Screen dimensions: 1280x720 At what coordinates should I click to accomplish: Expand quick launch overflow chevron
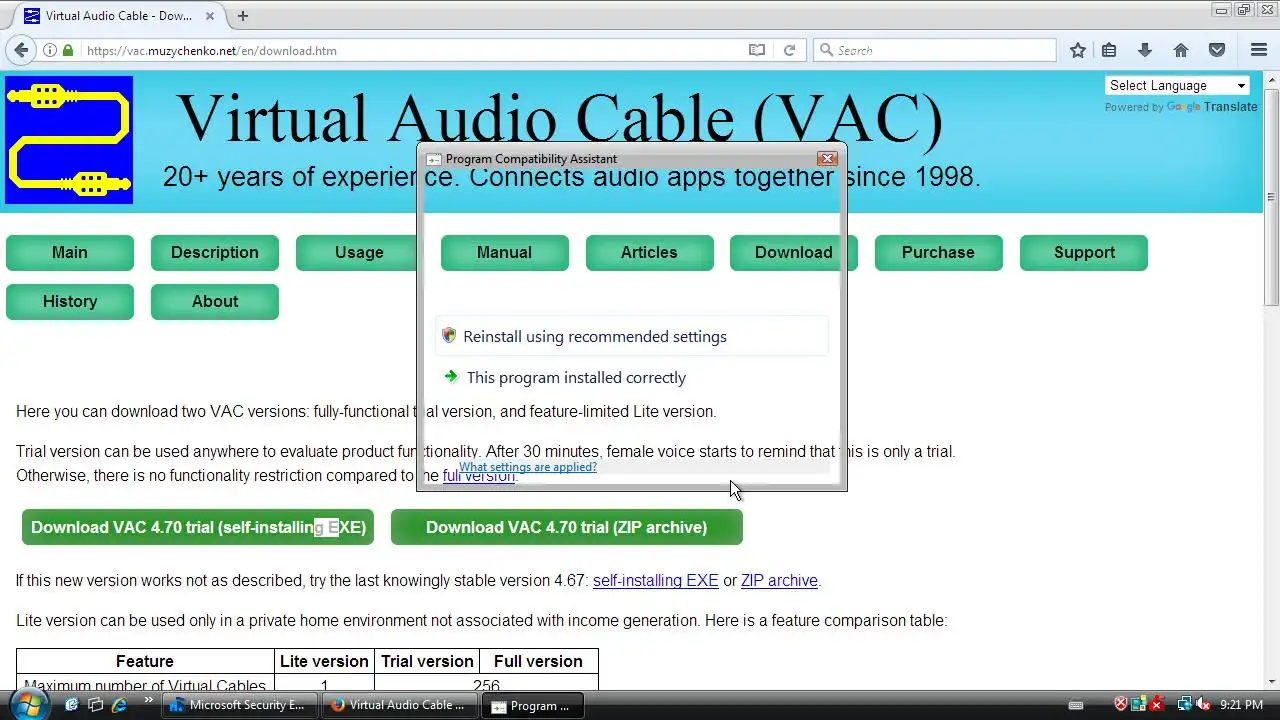pyautogui.click(x=149, y=701)
